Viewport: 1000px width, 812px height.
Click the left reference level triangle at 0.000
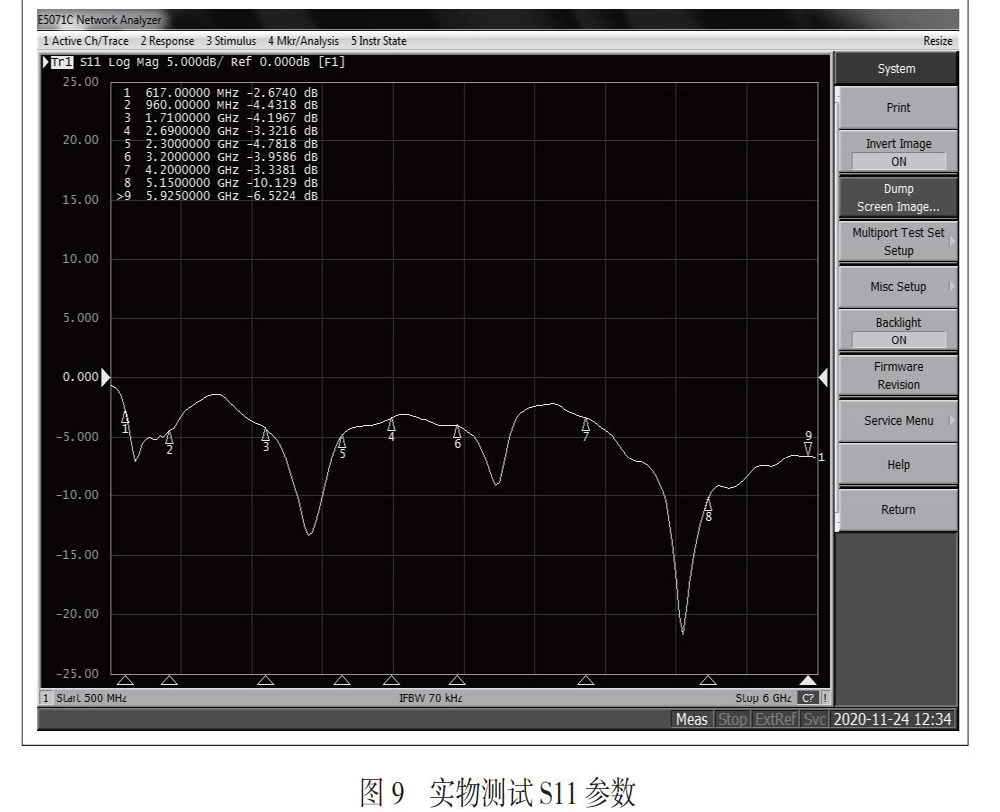click(x=105, y=377)
